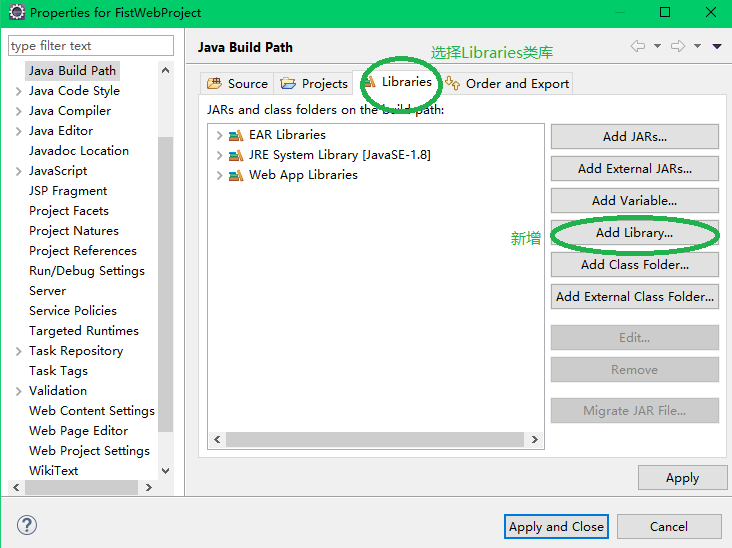Click the EAR Libraries library icon

pyautogui.click(x=236, y=135)
